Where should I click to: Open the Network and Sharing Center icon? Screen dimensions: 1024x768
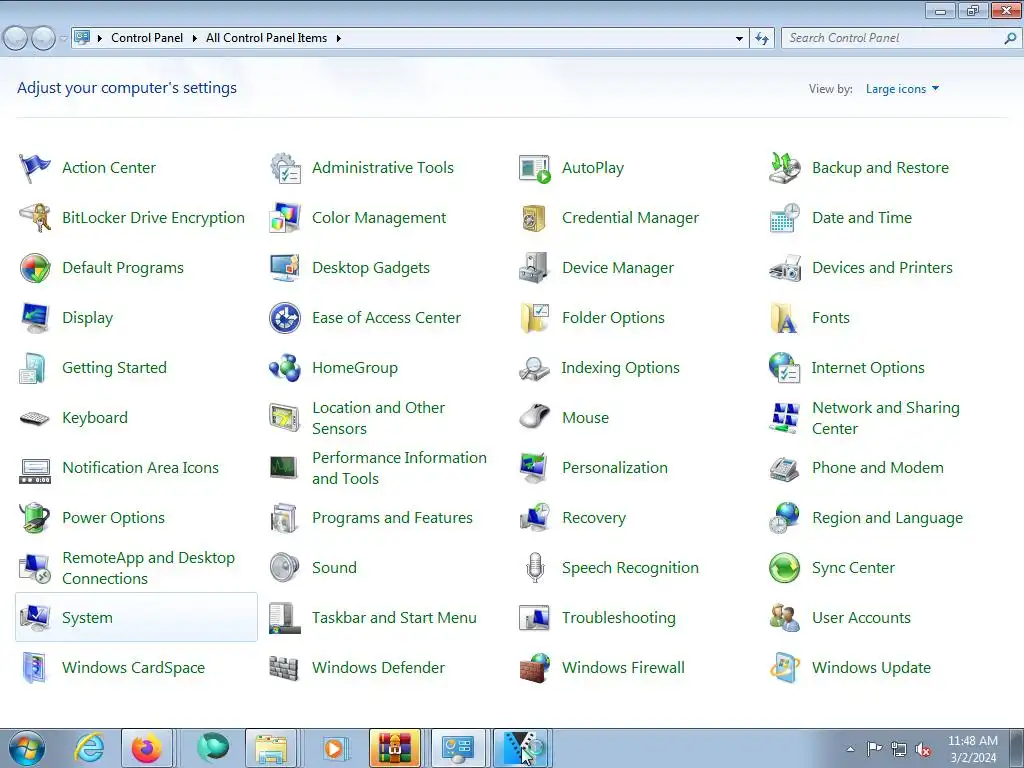point(784,418)
